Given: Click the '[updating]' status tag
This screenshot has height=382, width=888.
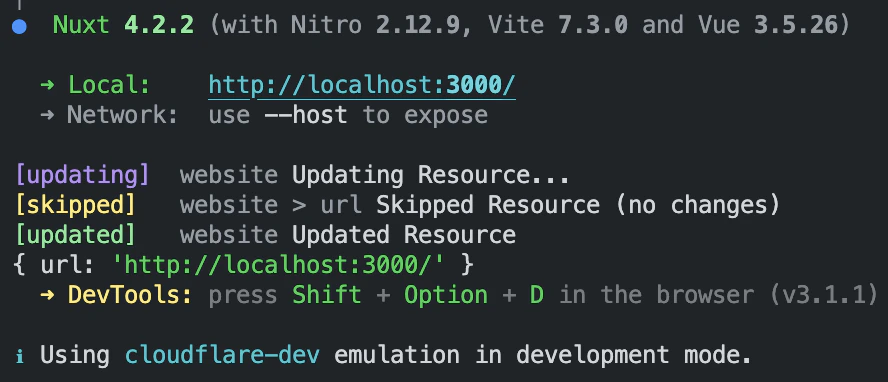Looking at the screenshot, I should [x=82, y=175].
